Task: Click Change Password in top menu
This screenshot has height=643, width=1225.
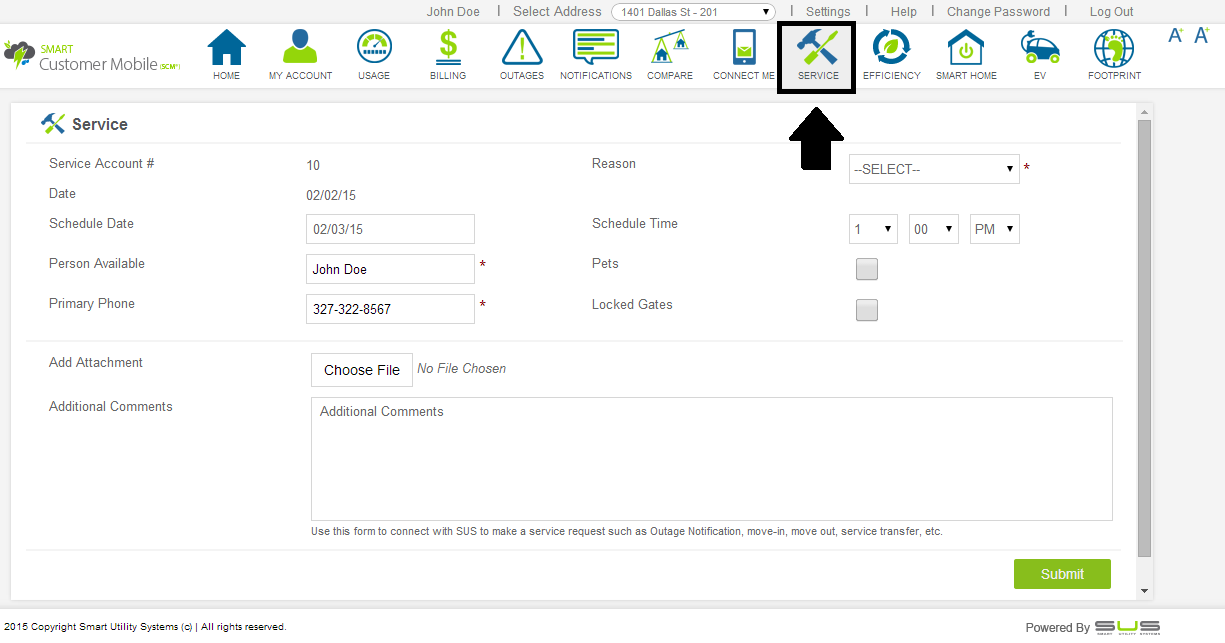Action: [x=998, y=12]
